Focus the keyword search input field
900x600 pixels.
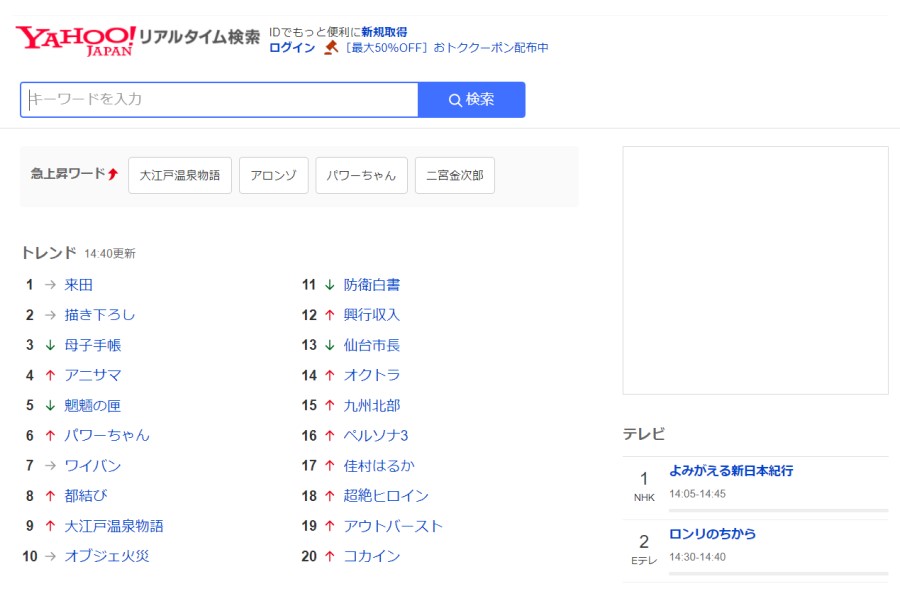pyautogui.click(x=220, y=100)
